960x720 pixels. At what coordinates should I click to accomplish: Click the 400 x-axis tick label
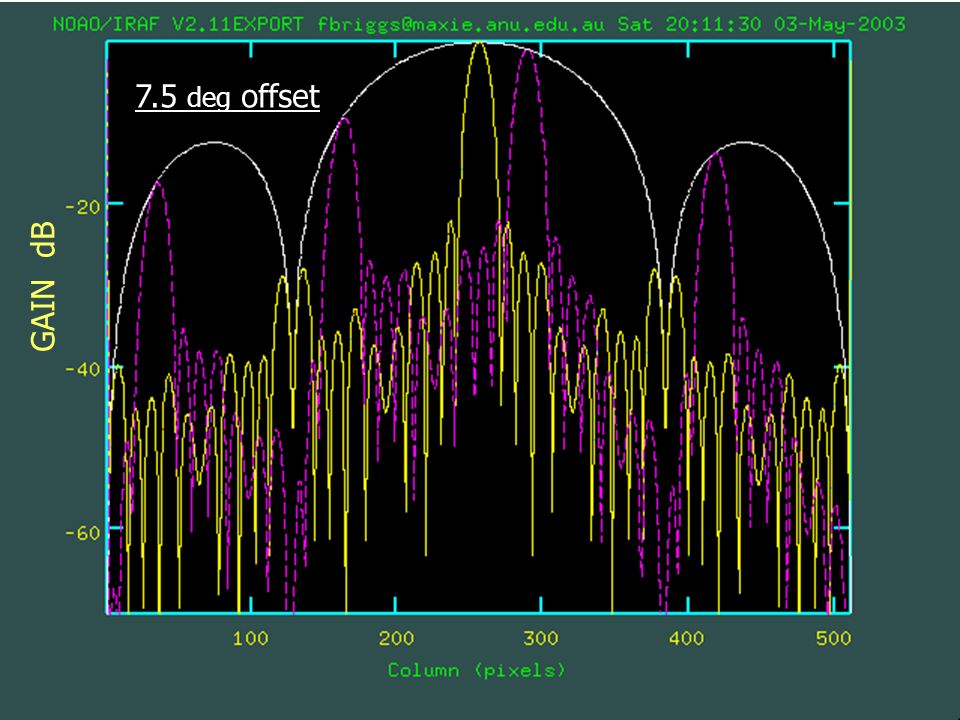click(x=686, y=639)
